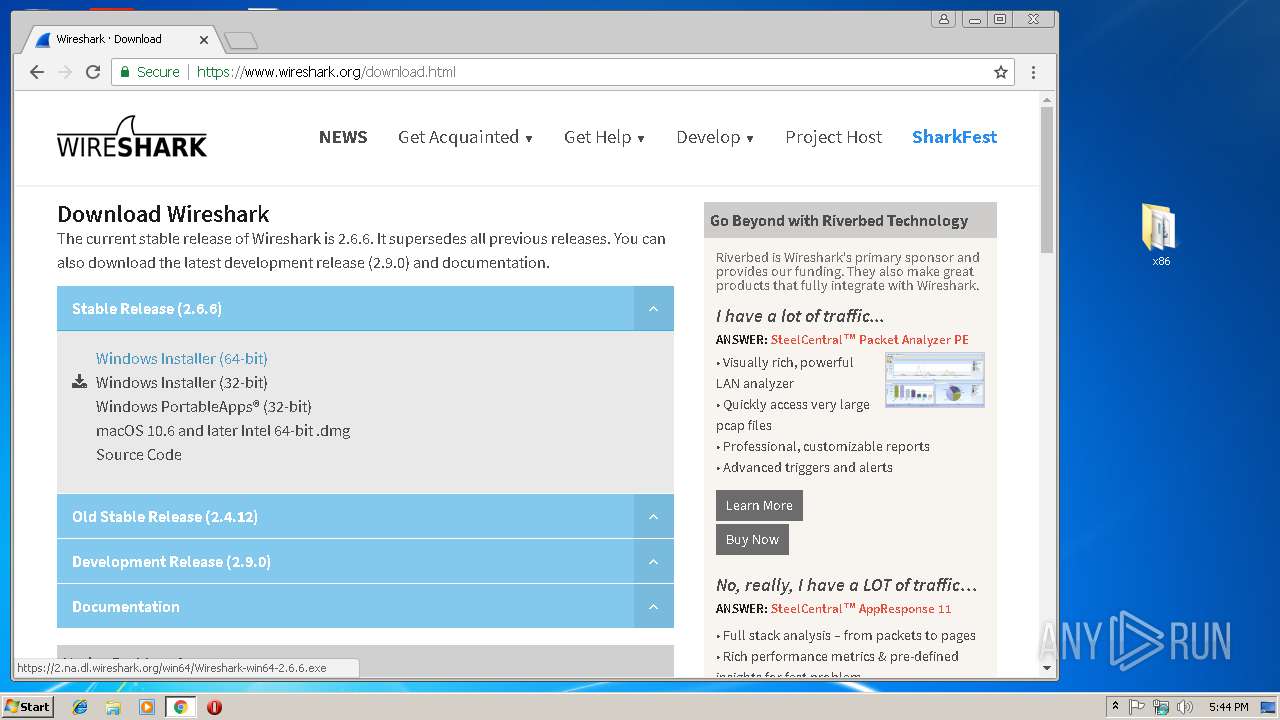Screen dimensions: 1280x720
Task: Reload the Wireshark download page
Action: (93, 72)
